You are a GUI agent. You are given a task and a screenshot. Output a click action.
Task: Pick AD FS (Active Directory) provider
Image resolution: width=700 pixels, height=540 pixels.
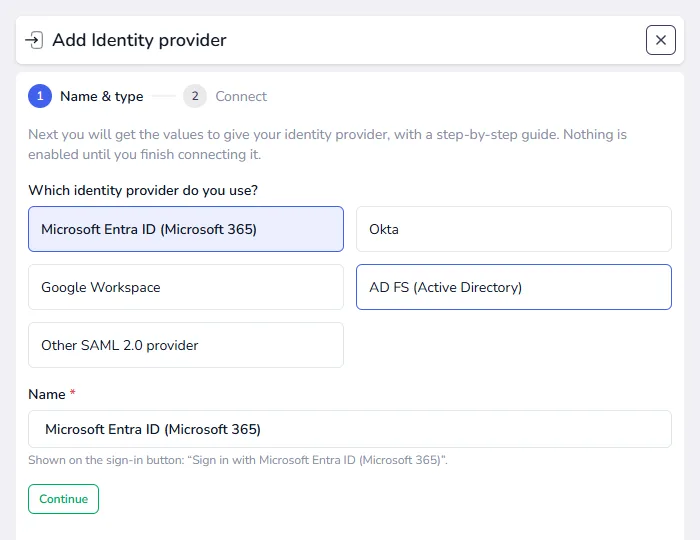(x=513, y=287)
